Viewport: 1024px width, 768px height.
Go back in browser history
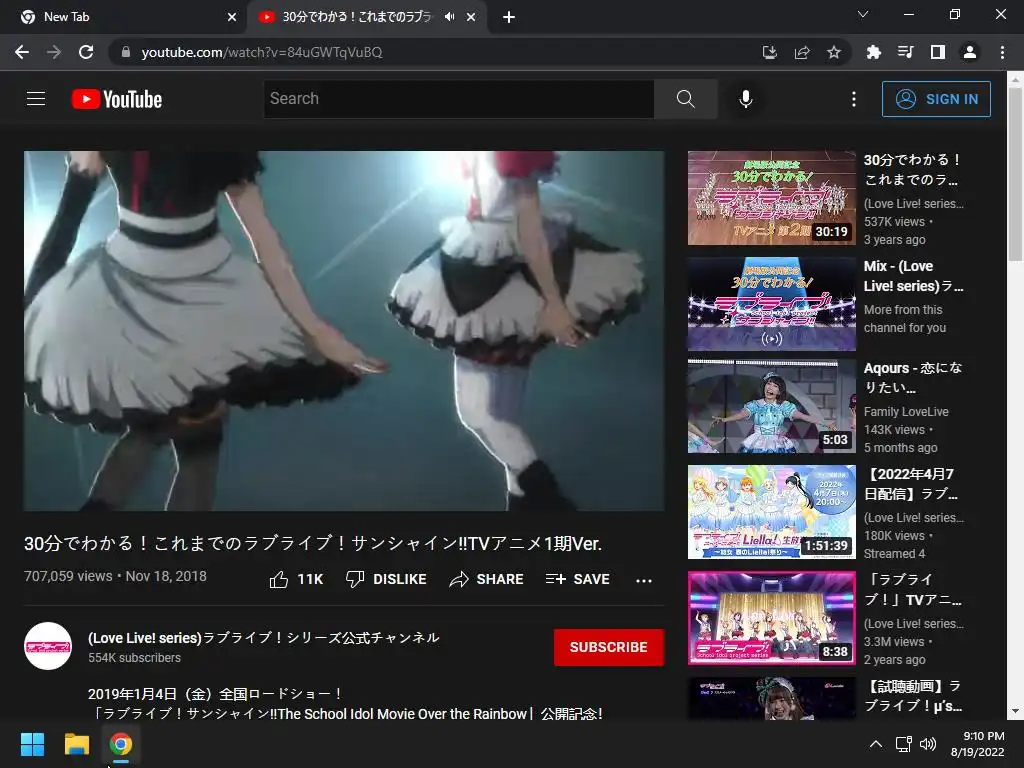pos(22,52)
